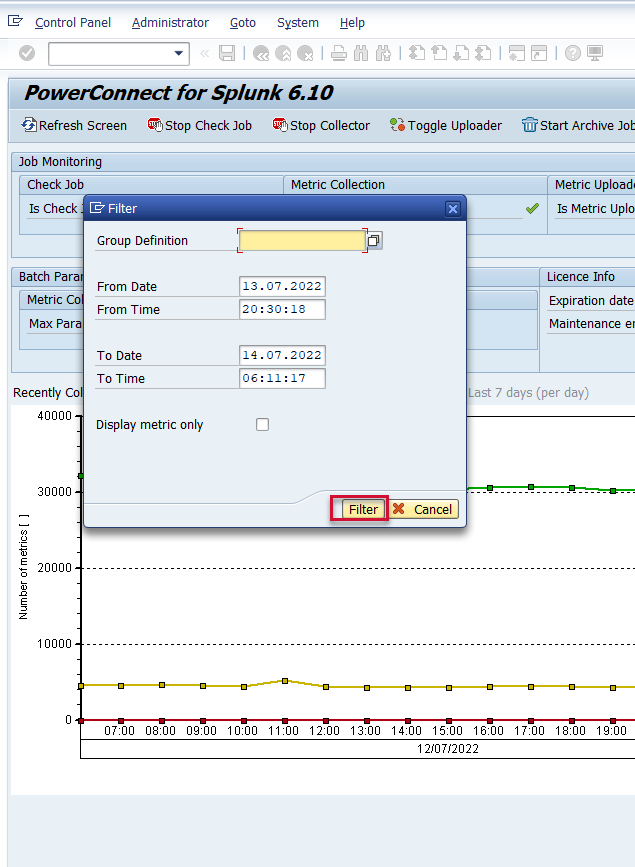
Task: Open the command field dropdown arrow
Action: [x=179, y=54]
